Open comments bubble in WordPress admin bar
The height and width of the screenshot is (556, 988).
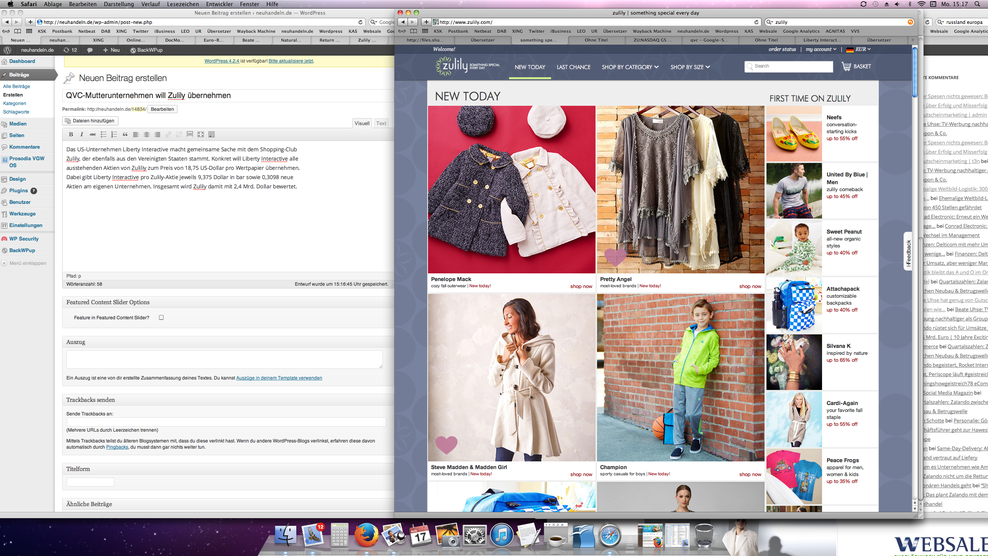(89, 50)
